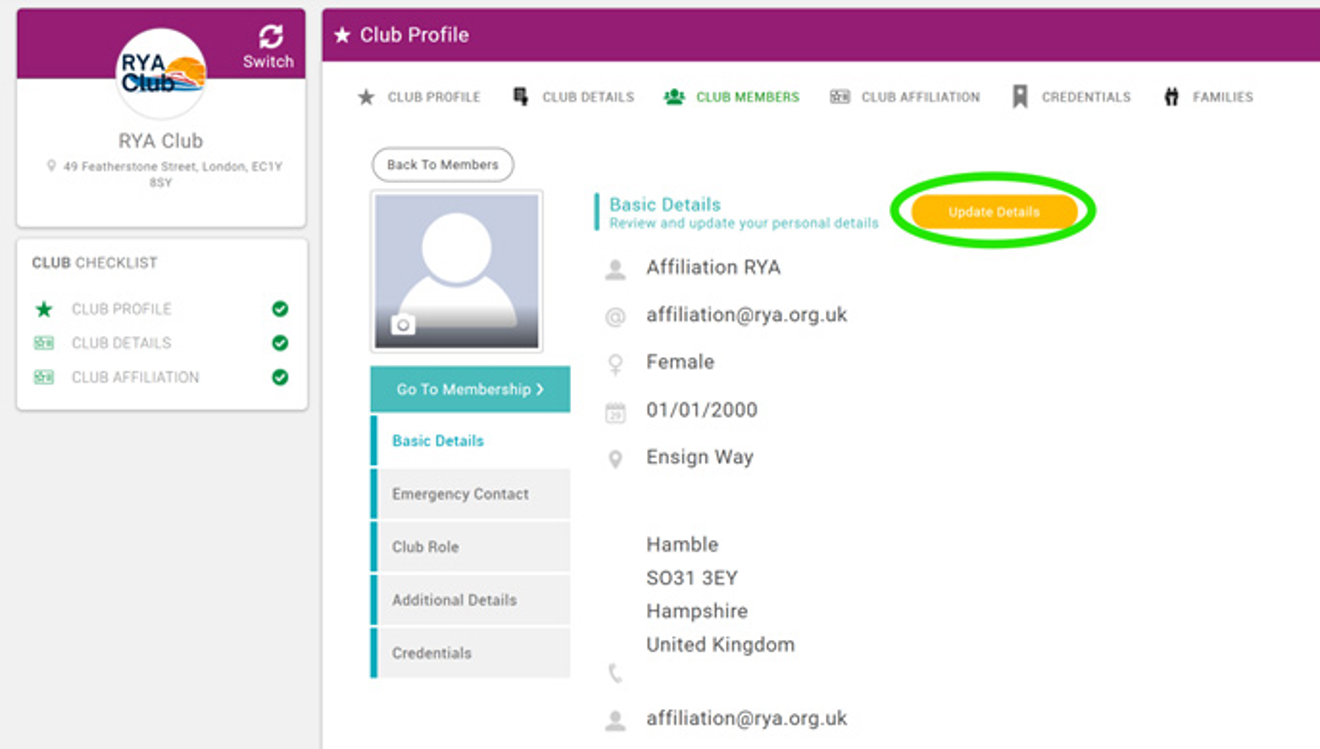This screenshot has width=1320, height=749.
Task: Click the Hampshire county text
Action: click(697, 611)
